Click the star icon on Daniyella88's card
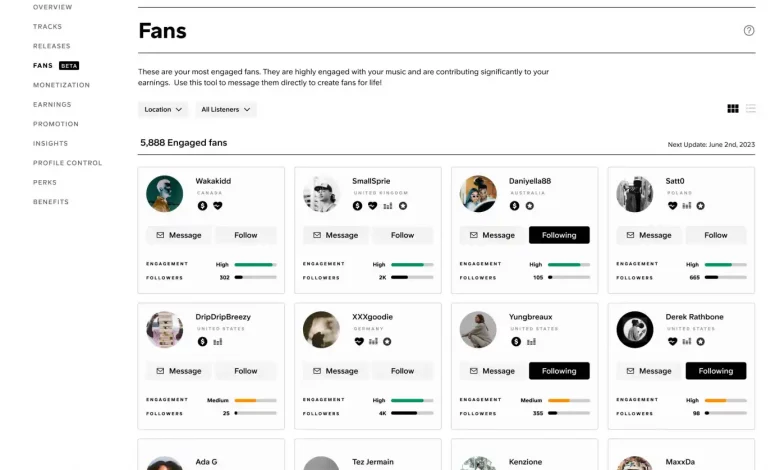 [x=530, y=205]
